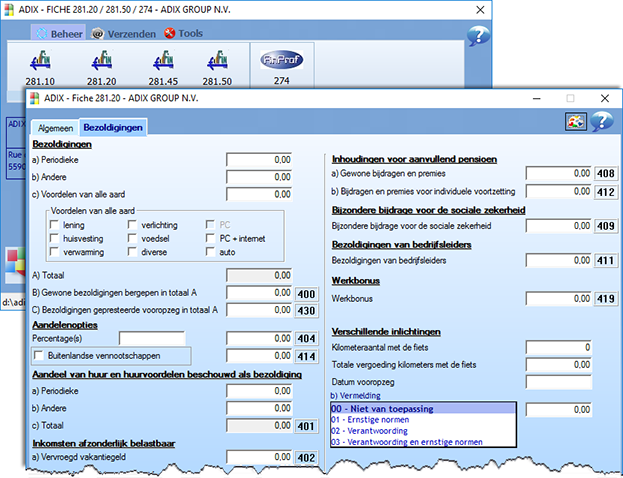Screen dimensions: 623x478
Task: Click the a) Periodieke bezoldigingen amount field
Action: point(259,160)
